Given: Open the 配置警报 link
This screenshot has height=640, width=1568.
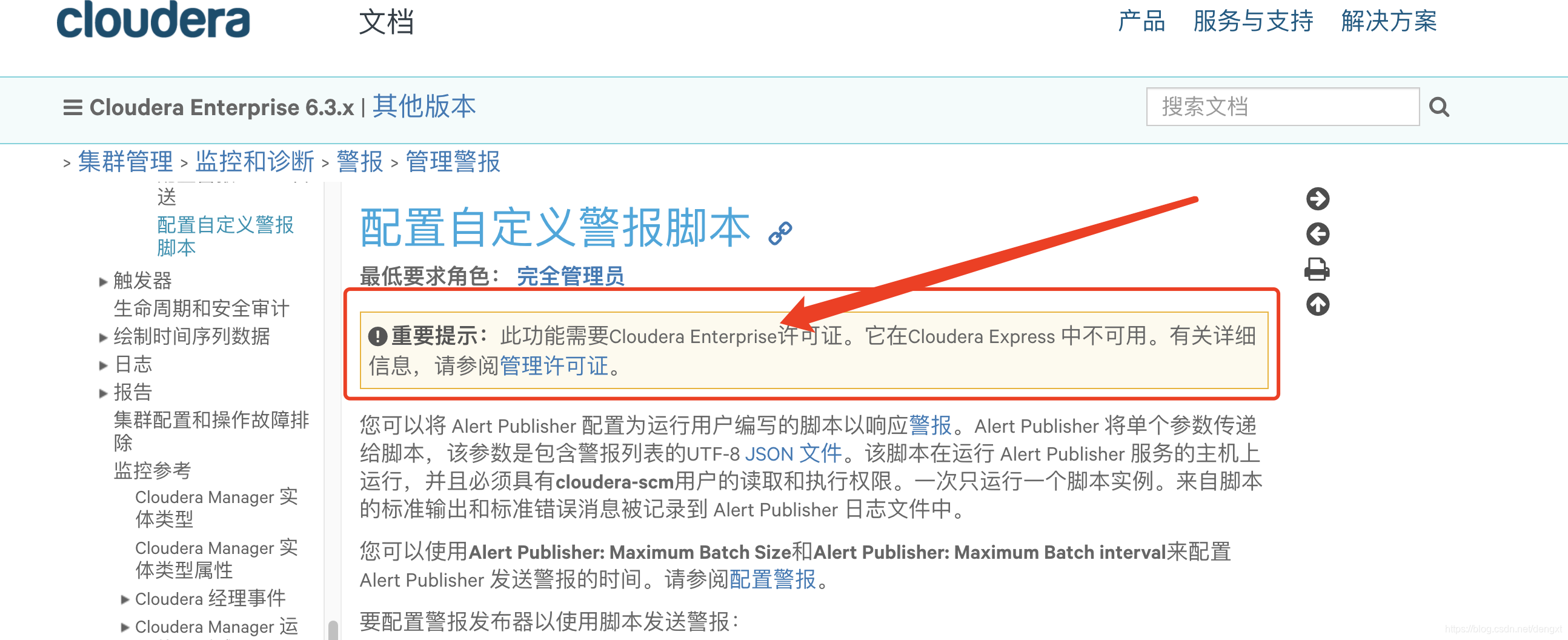Looking at the screenshot, I should tap(772, 580).
